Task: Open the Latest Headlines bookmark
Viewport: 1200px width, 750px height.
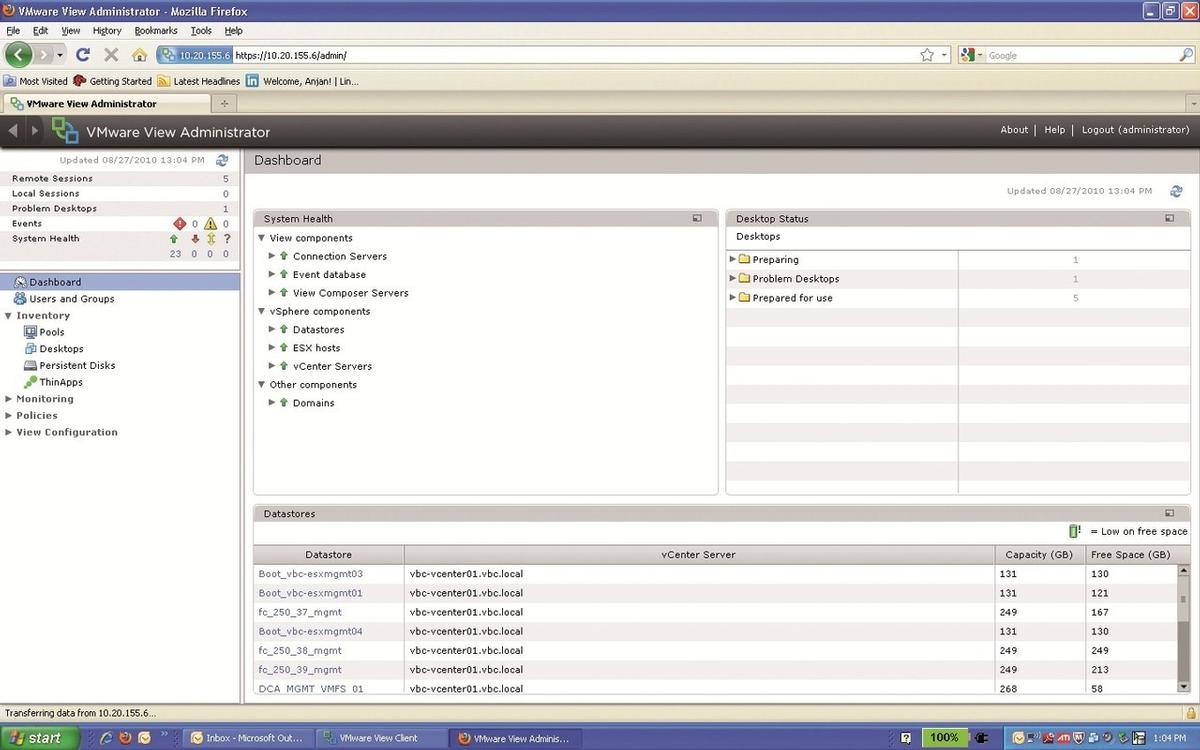Action: (199, 81)
